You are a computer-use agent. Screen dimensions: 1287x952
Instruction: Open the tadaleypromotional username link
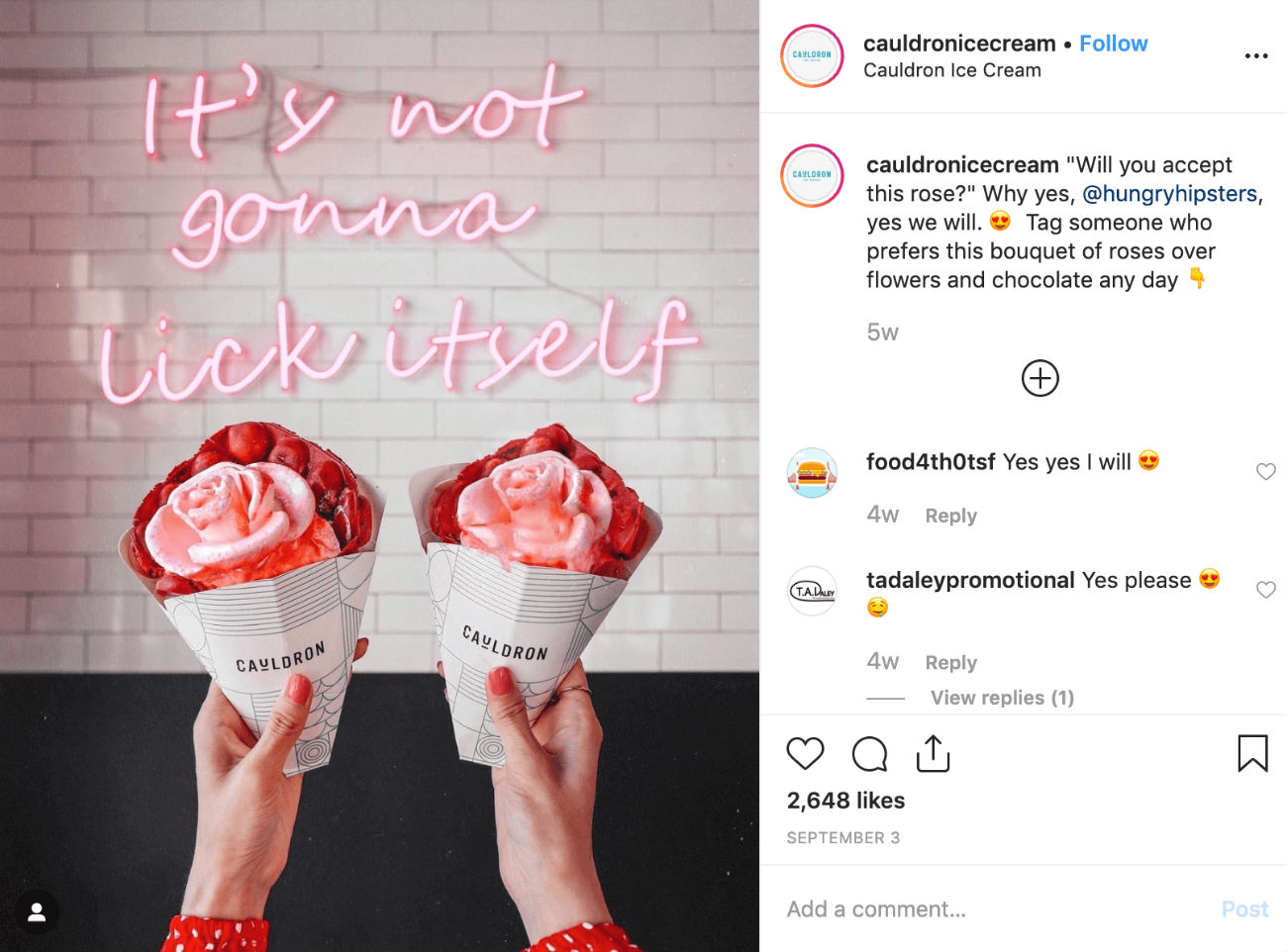click(x=970, y=580)
